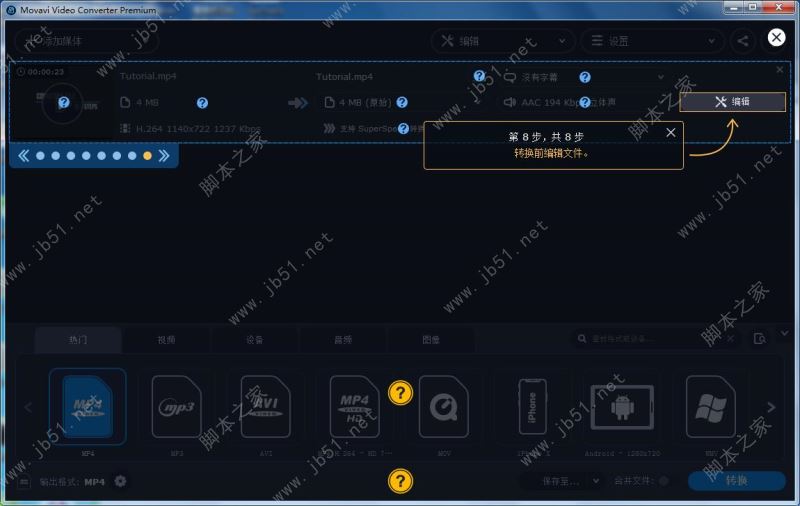Screen dimensions: 800x506
Task: Switch to the 图像 tab
Action: [x=431, y=340]
